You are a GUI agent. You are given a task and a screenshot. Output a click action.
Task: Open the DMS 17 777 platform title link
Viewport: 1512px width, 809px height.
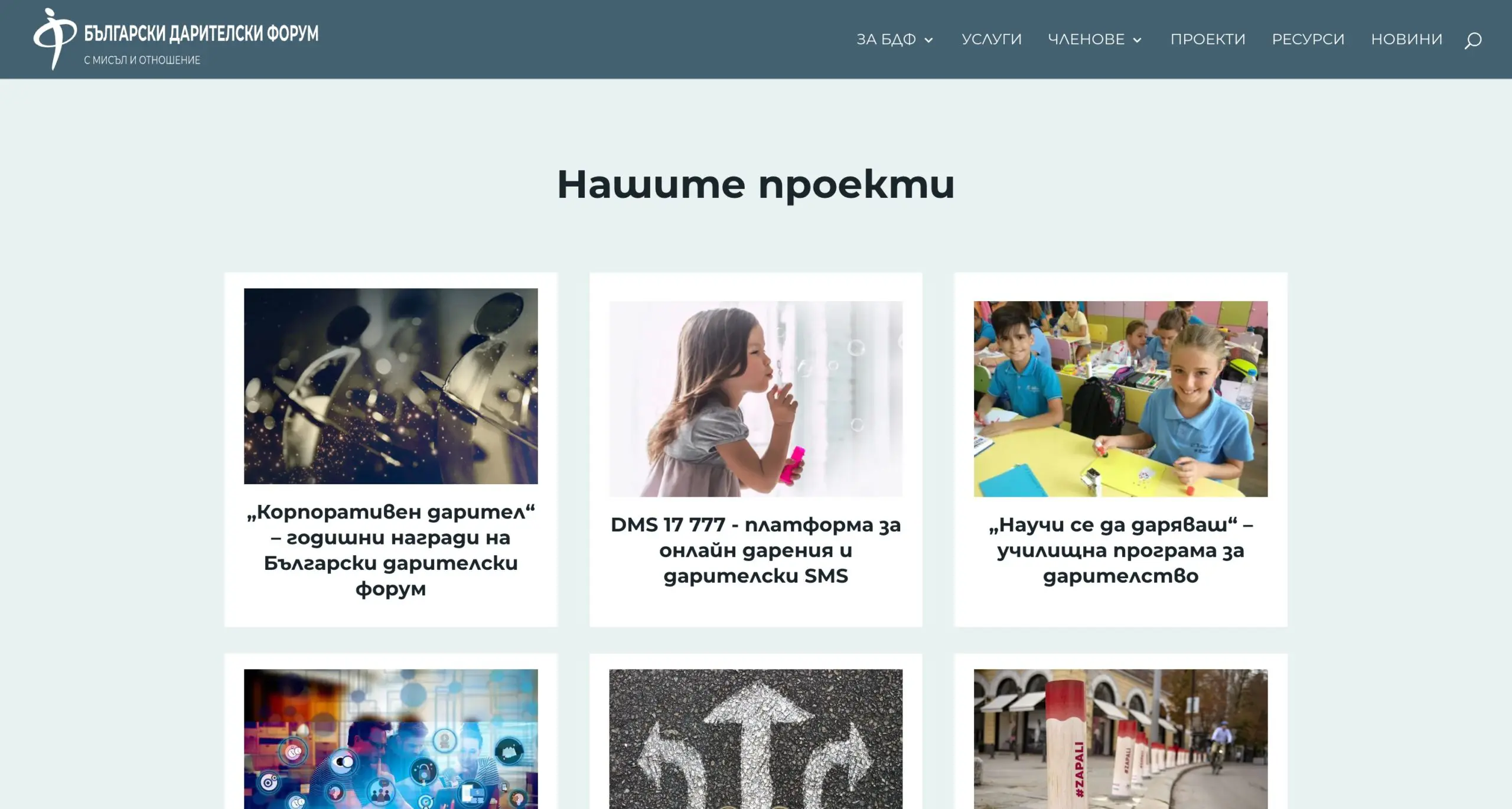756,550
